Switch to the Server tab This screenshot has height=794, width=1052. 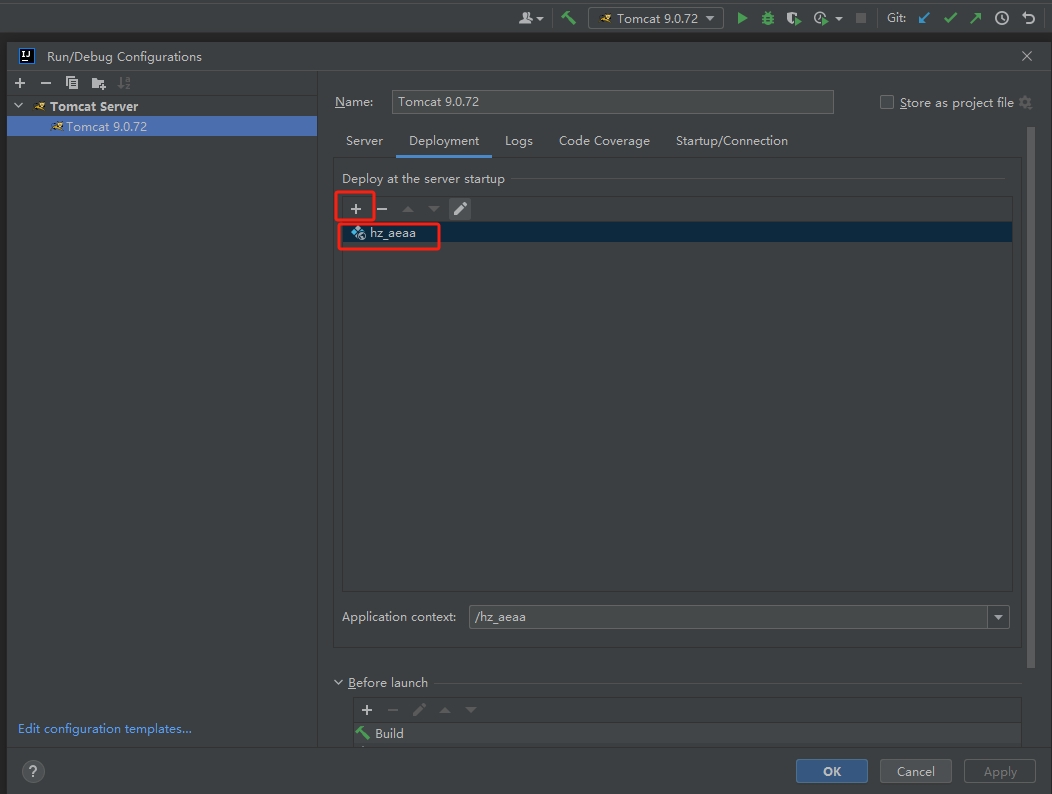pos(364,141)
